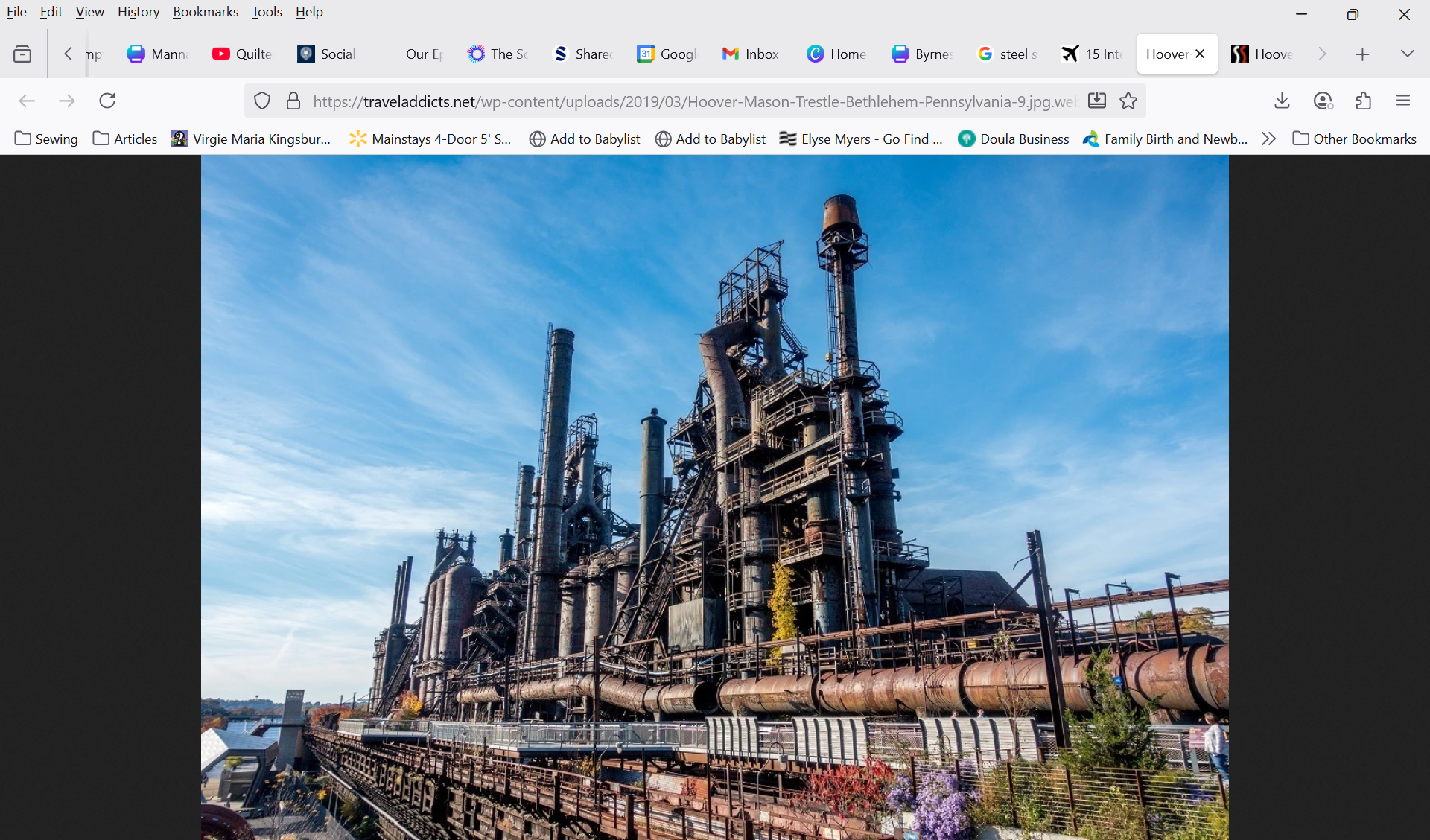
Task: Show more bookmarks overflow chevron
Action: tap(1268, 139)
